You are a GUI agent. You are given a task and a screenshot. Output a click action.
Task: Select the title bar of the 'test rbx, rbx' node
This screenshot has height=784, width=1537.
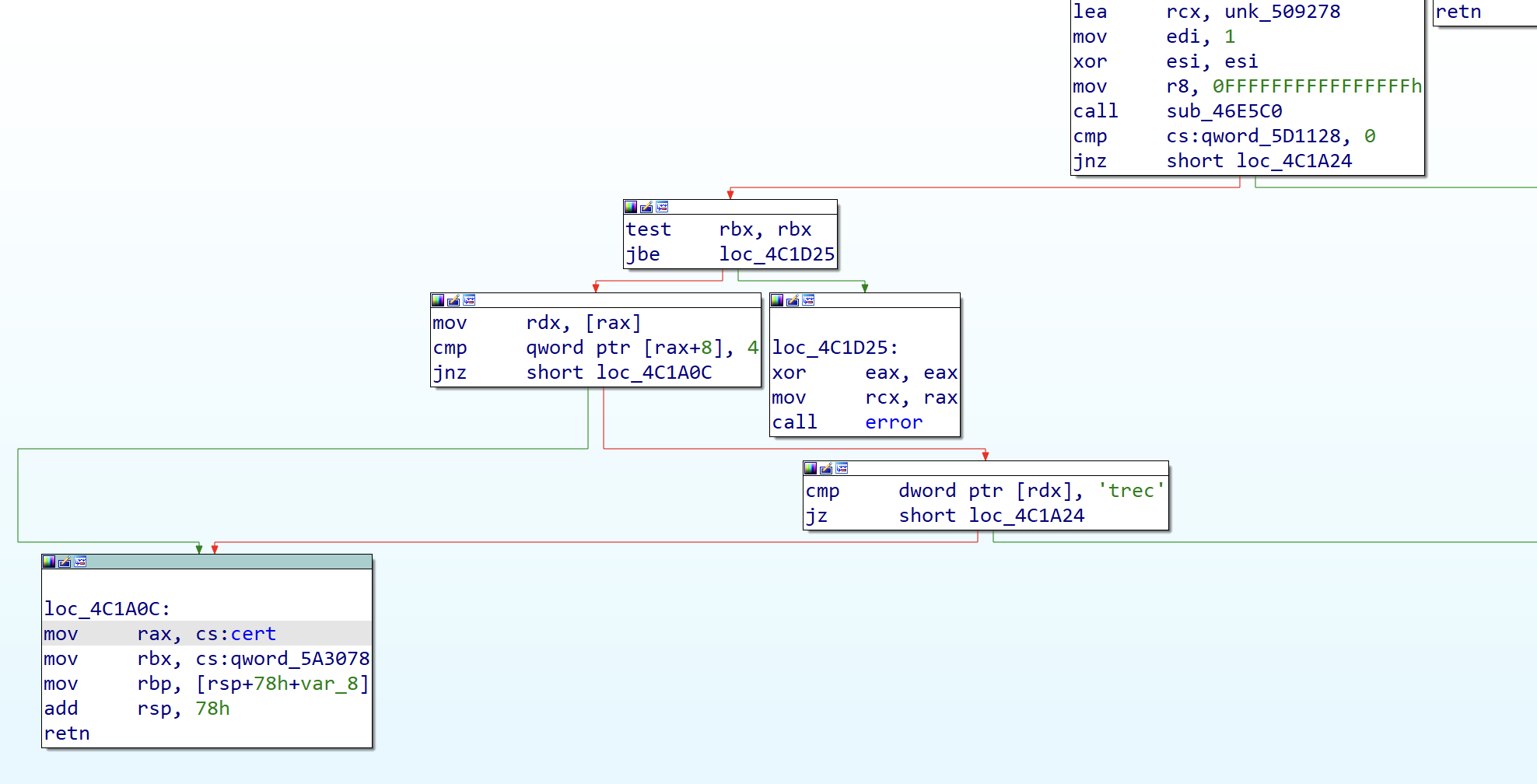730,207
